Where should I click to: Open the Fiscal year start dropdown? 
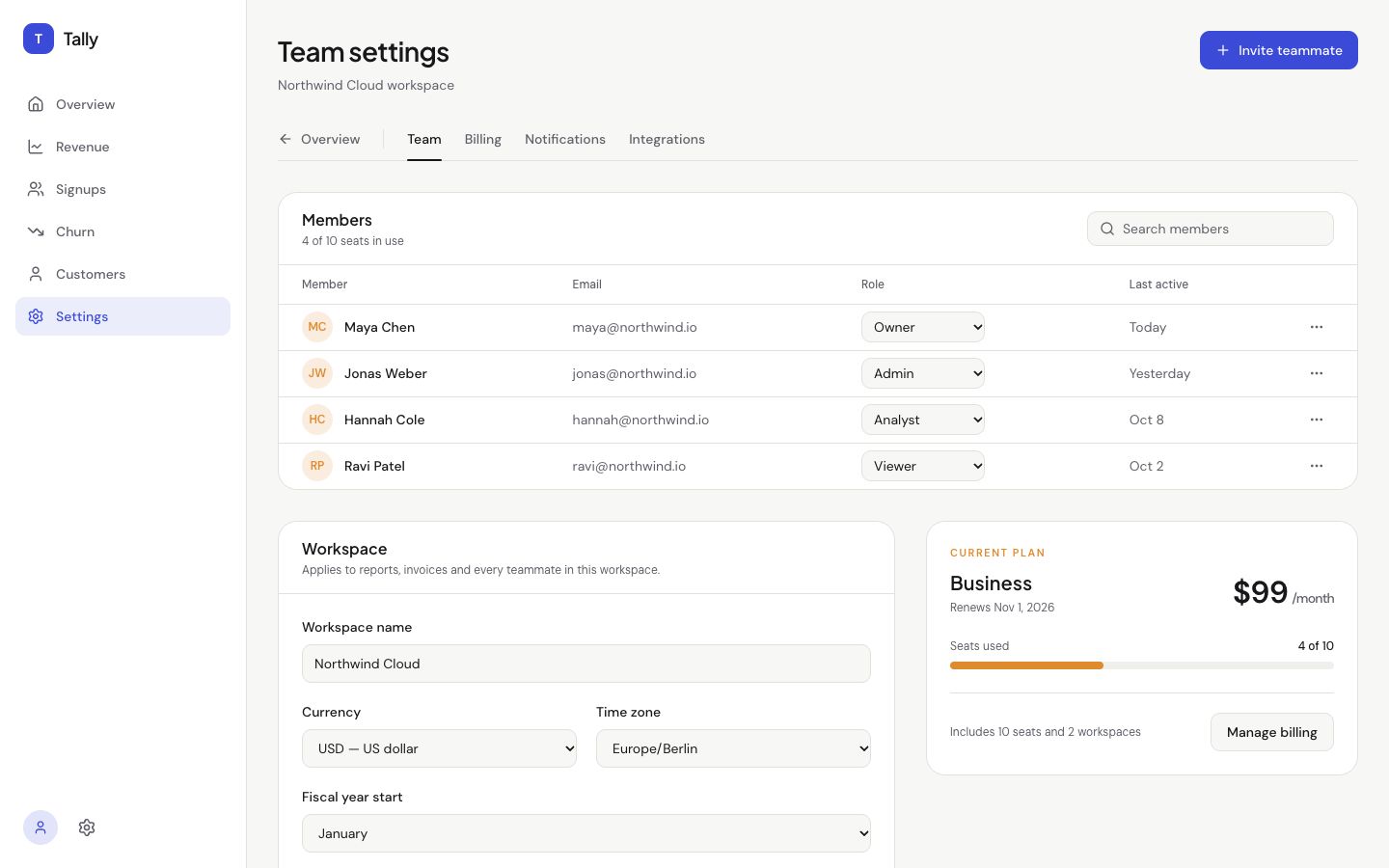click(x=586, y=833)
